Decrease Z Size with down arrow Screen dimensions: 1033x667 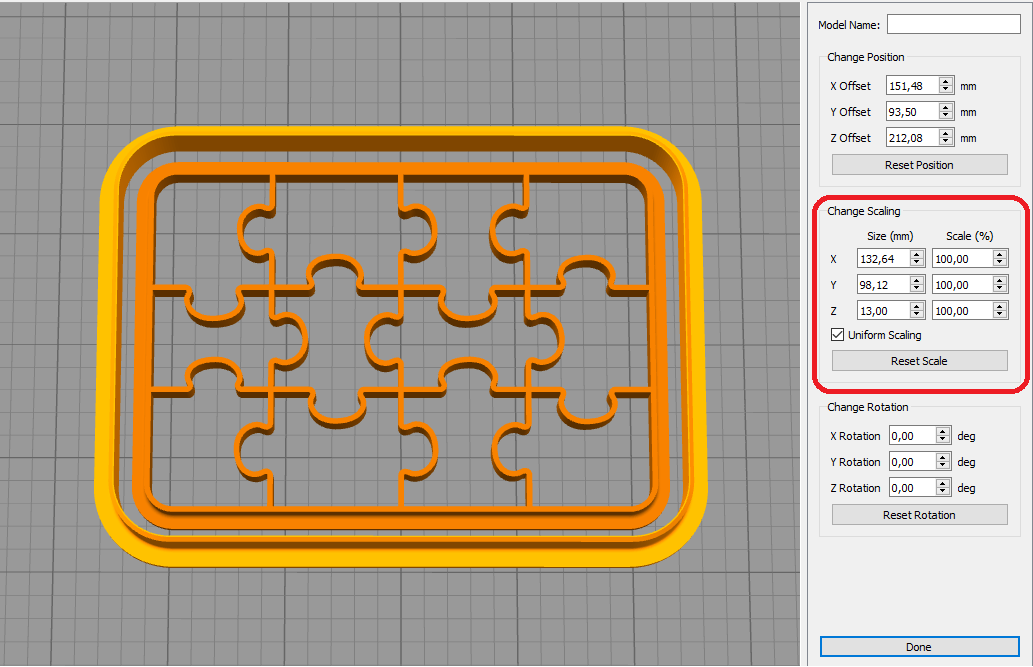coord(917,314)
